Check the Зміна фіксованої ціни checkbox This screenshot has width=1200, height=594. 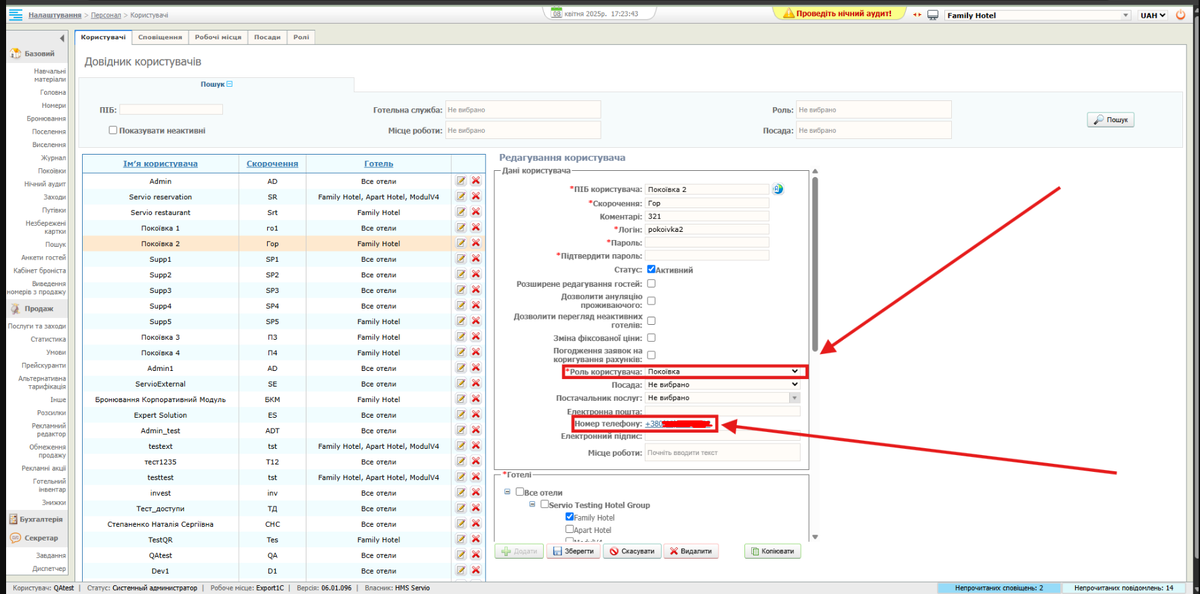[x=651, y=338]
